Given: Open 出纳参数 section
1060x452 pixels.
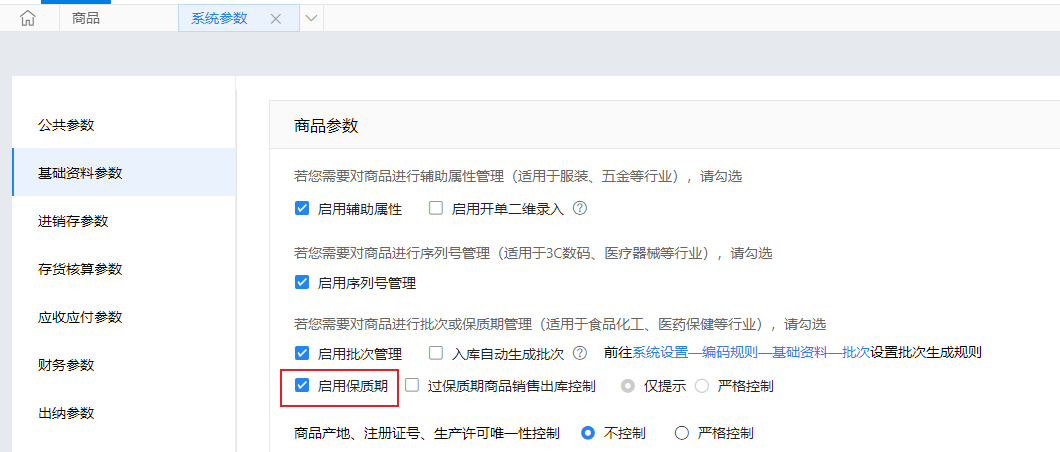Looking at the screenshot, I should coord(124,413).
